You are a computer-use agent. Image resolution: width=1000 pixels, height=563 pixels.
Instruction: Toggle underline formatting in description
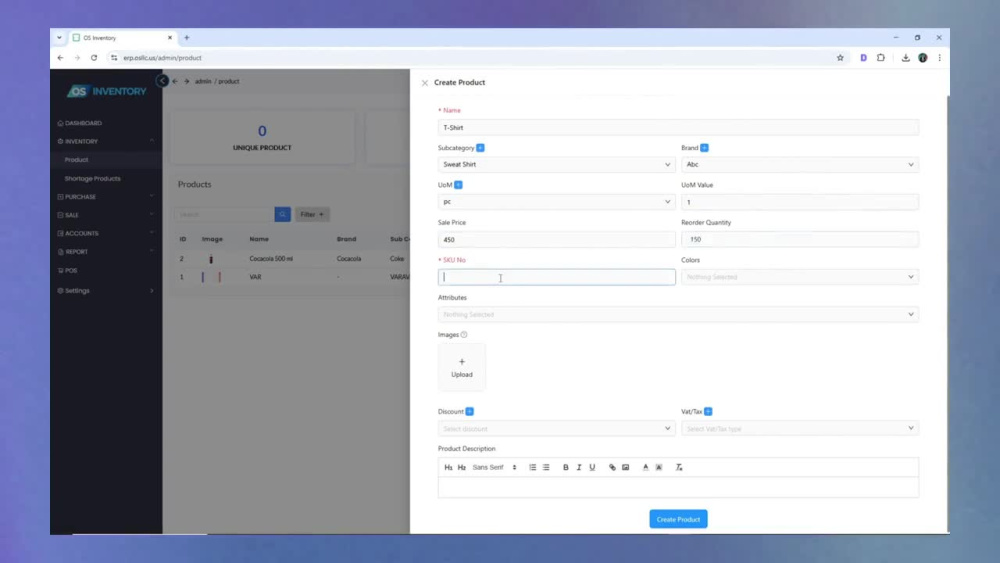coord(592,467)
